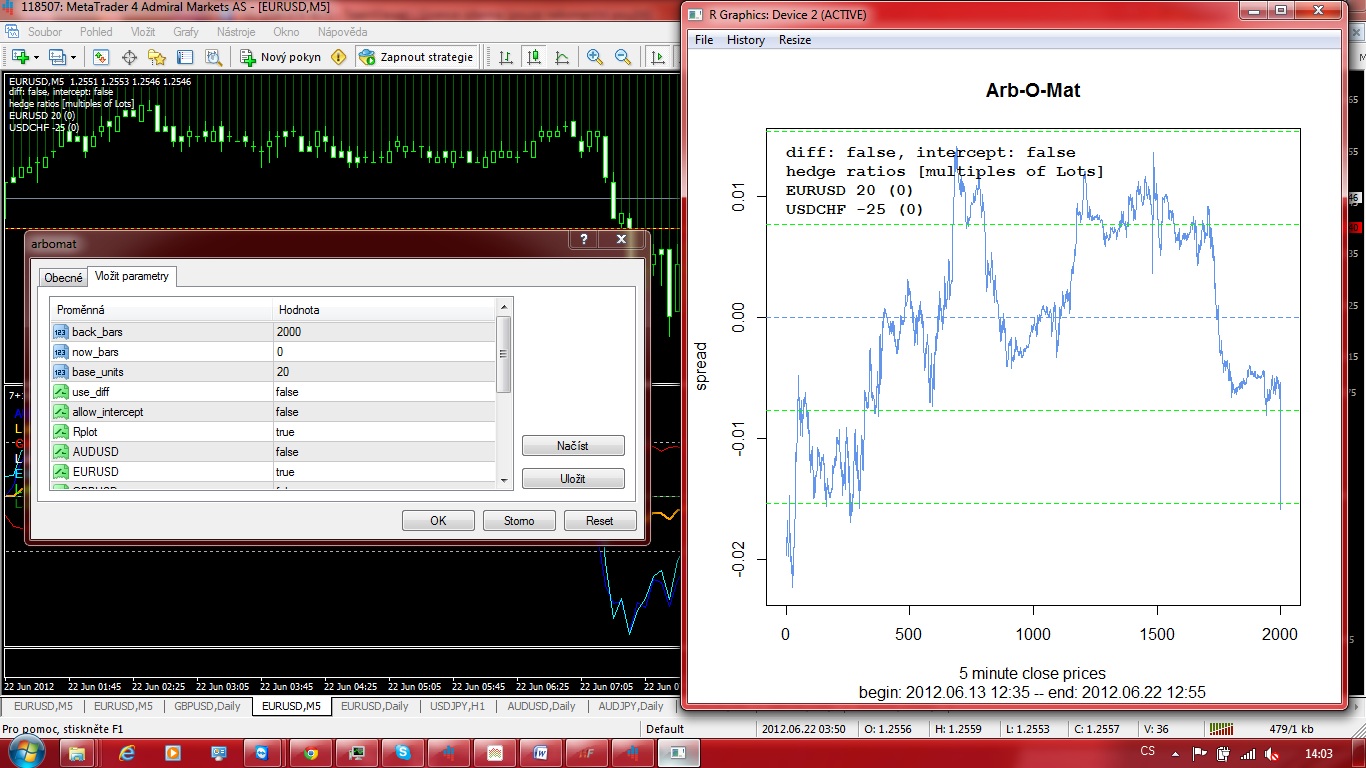Switch to the Obecné tab in arbomat
Image resolution: width=1366 pixels, height=768 pixels.
63,278
